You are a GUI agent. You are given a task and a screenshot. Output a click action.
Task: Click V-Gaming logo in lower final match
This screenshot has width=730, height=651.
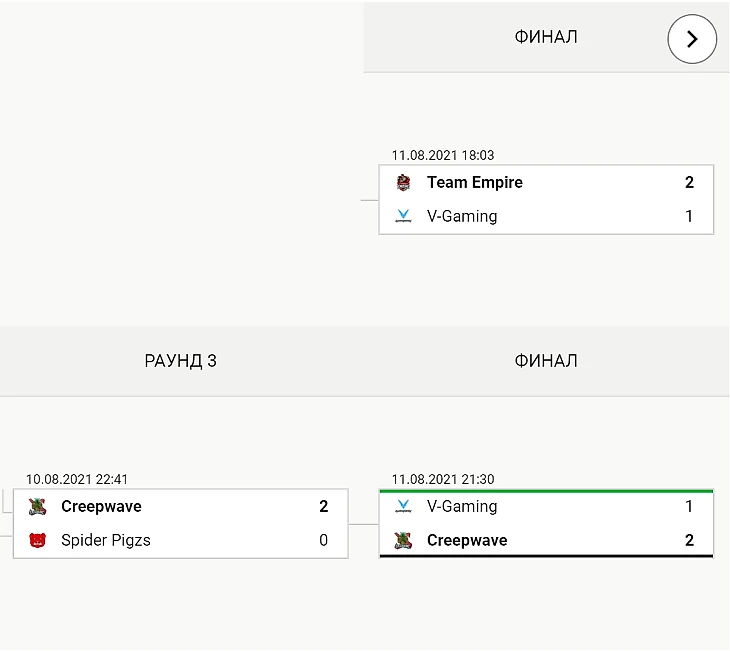403,507
